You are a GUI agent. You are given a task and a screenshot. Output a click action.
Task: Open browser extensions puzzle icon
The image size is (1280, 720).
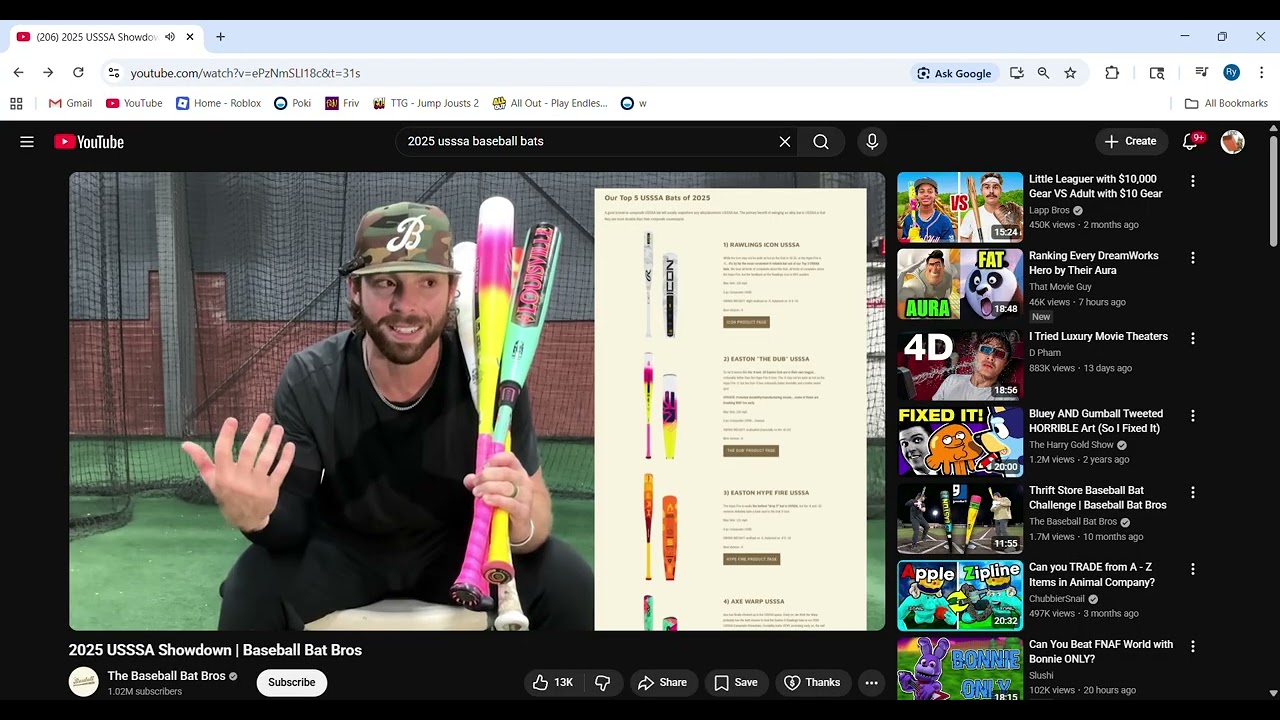1112,73
